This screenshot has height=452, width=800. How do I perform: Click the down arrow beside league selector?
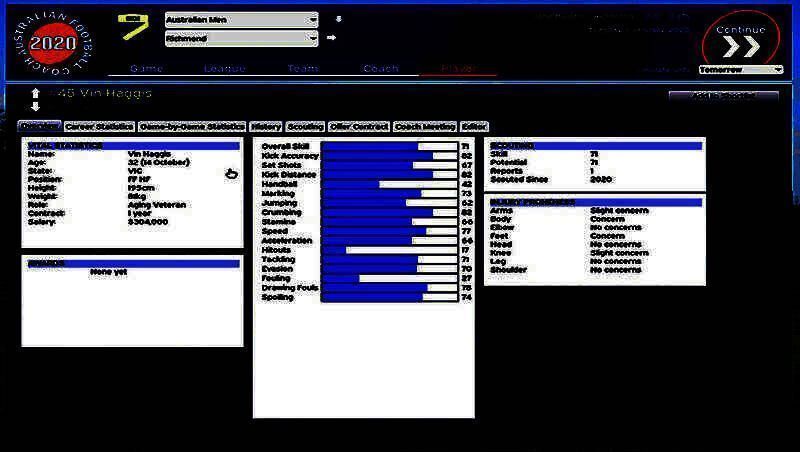point(338,19)
